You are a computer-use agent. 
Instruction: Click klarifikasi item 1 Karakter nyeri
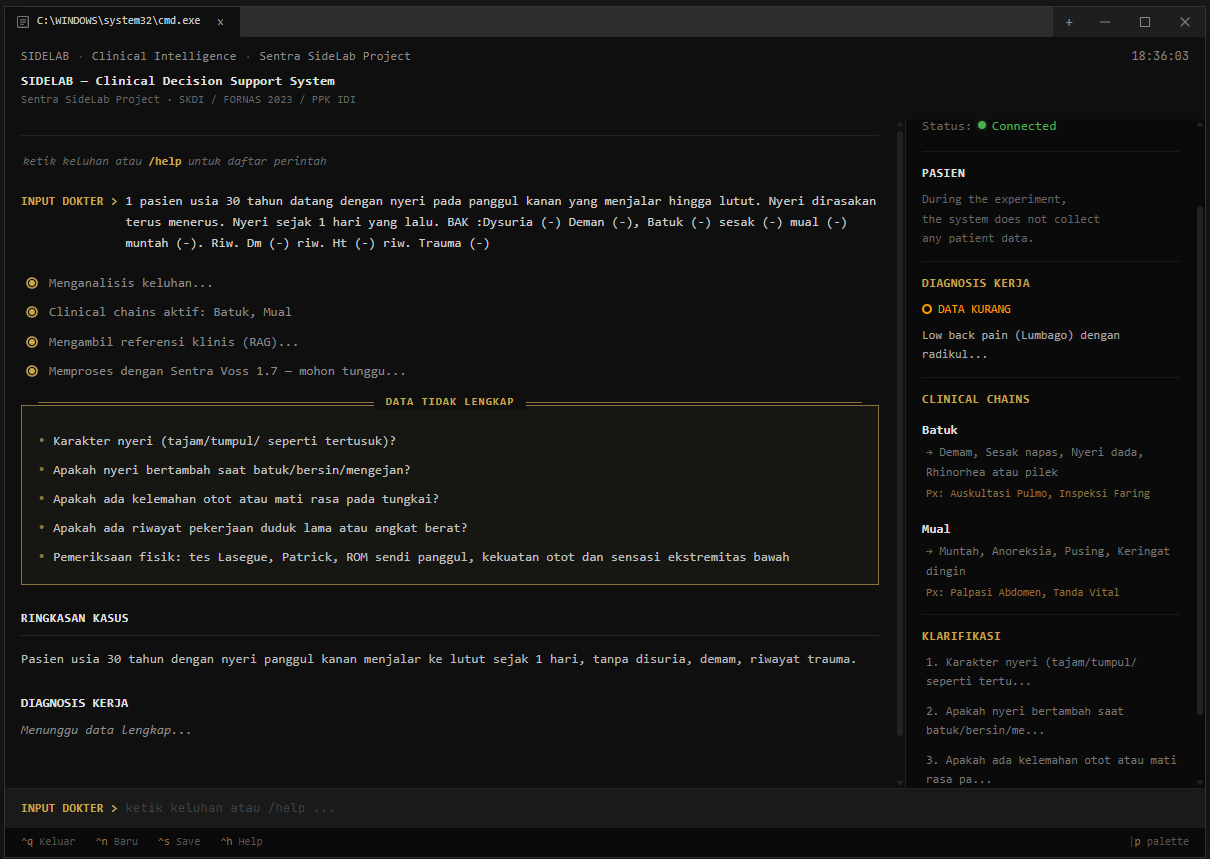pos(1031,672)
